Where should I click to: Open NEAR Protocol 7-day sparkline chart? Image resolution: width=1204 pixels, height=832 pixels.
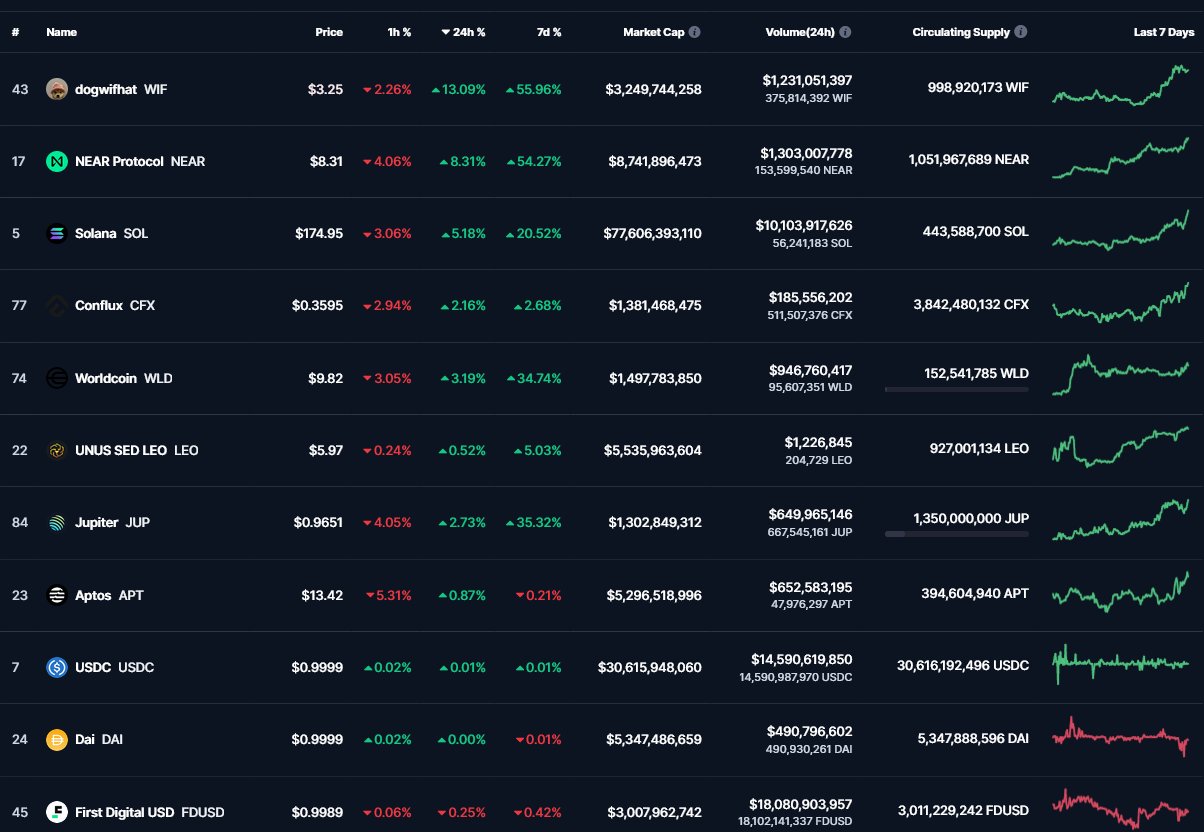tap(1120, 158)
